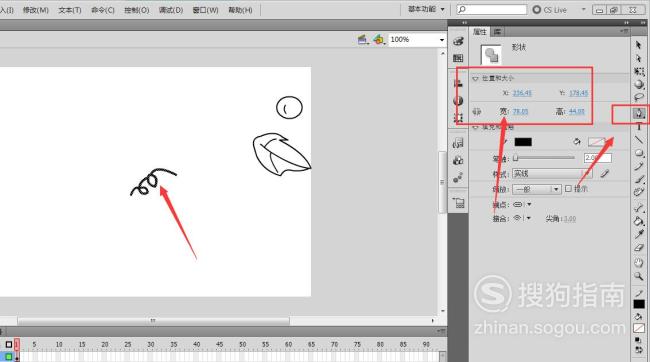650x362 pixels.
Task: Select the Lasso tool
Action: click(639, 97)
